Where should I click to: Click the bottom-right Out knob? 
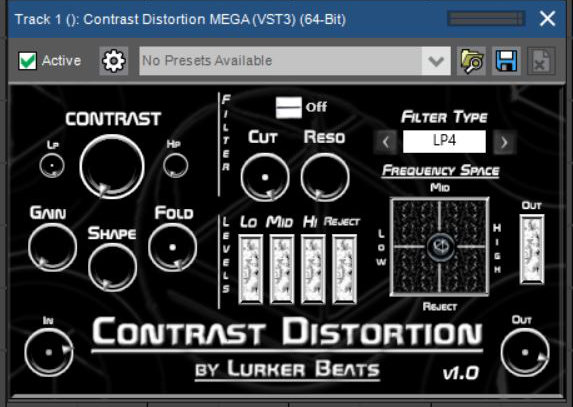coord(525,352)
